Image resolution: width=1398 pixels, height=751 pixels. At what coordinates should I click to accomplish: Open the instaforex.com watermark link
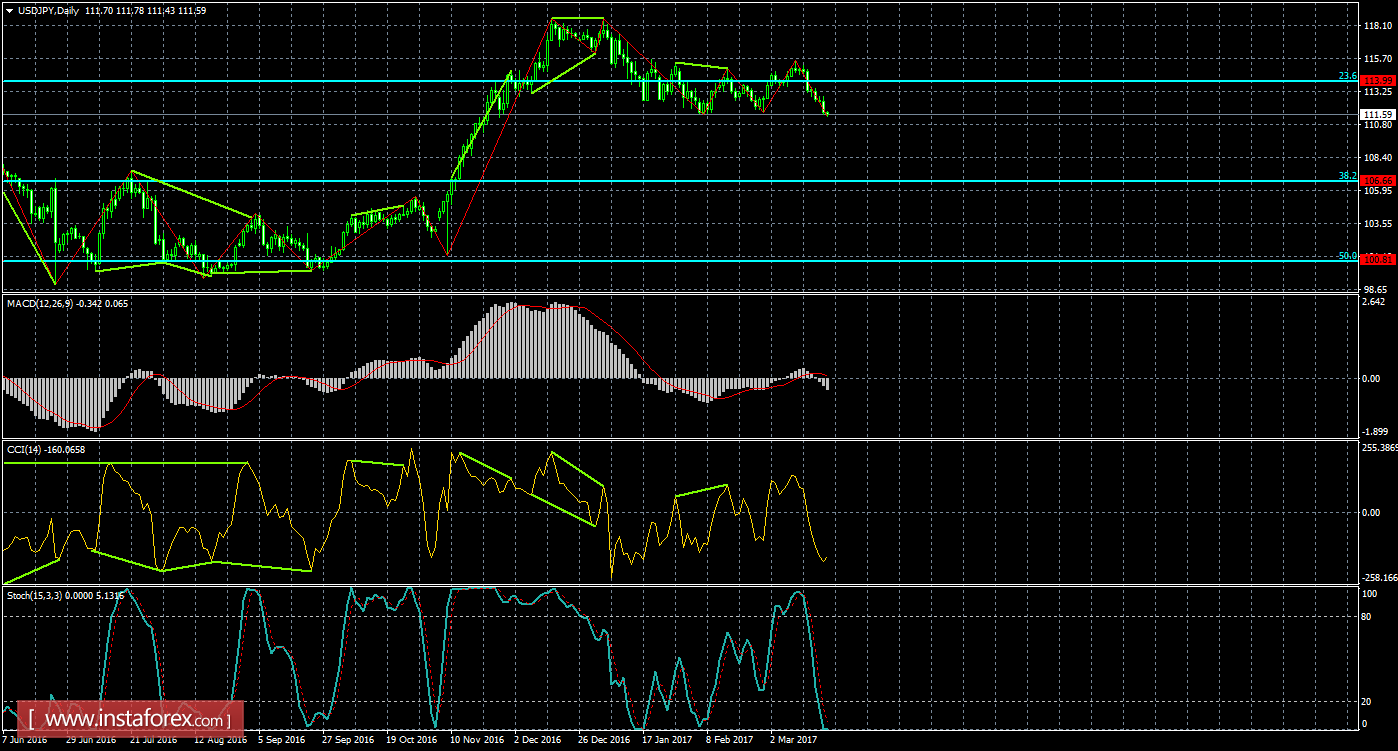coord(134,719)
